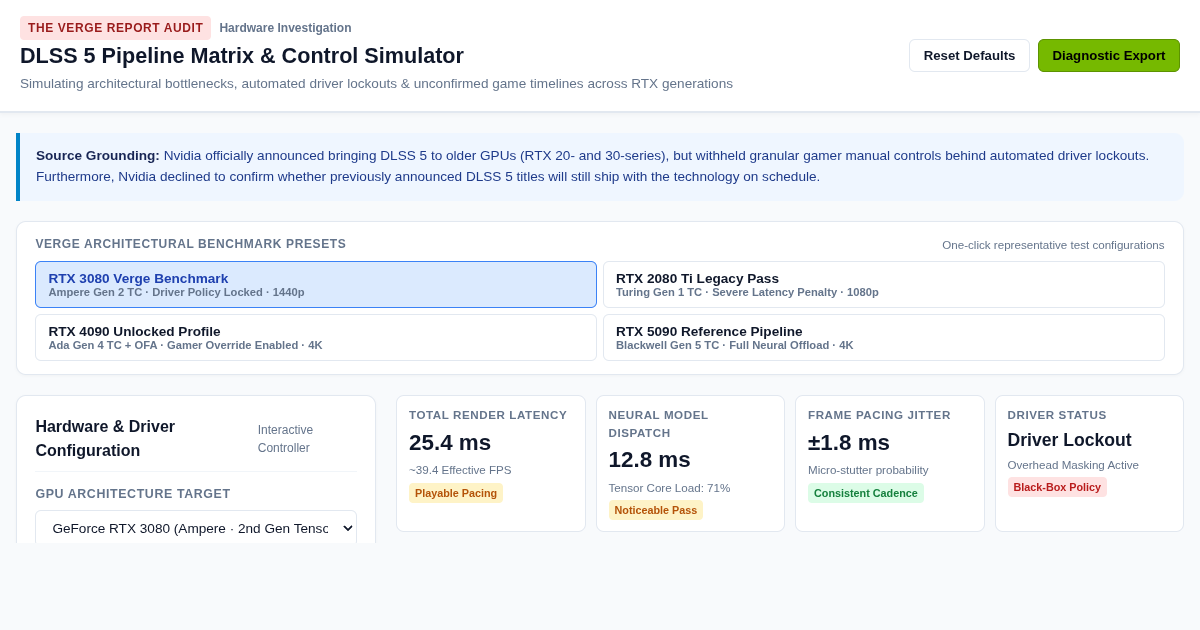This screenshot has height=630, width=1200.
Task: Click the Micro-stutter probability text
Action: pos(868,470)
